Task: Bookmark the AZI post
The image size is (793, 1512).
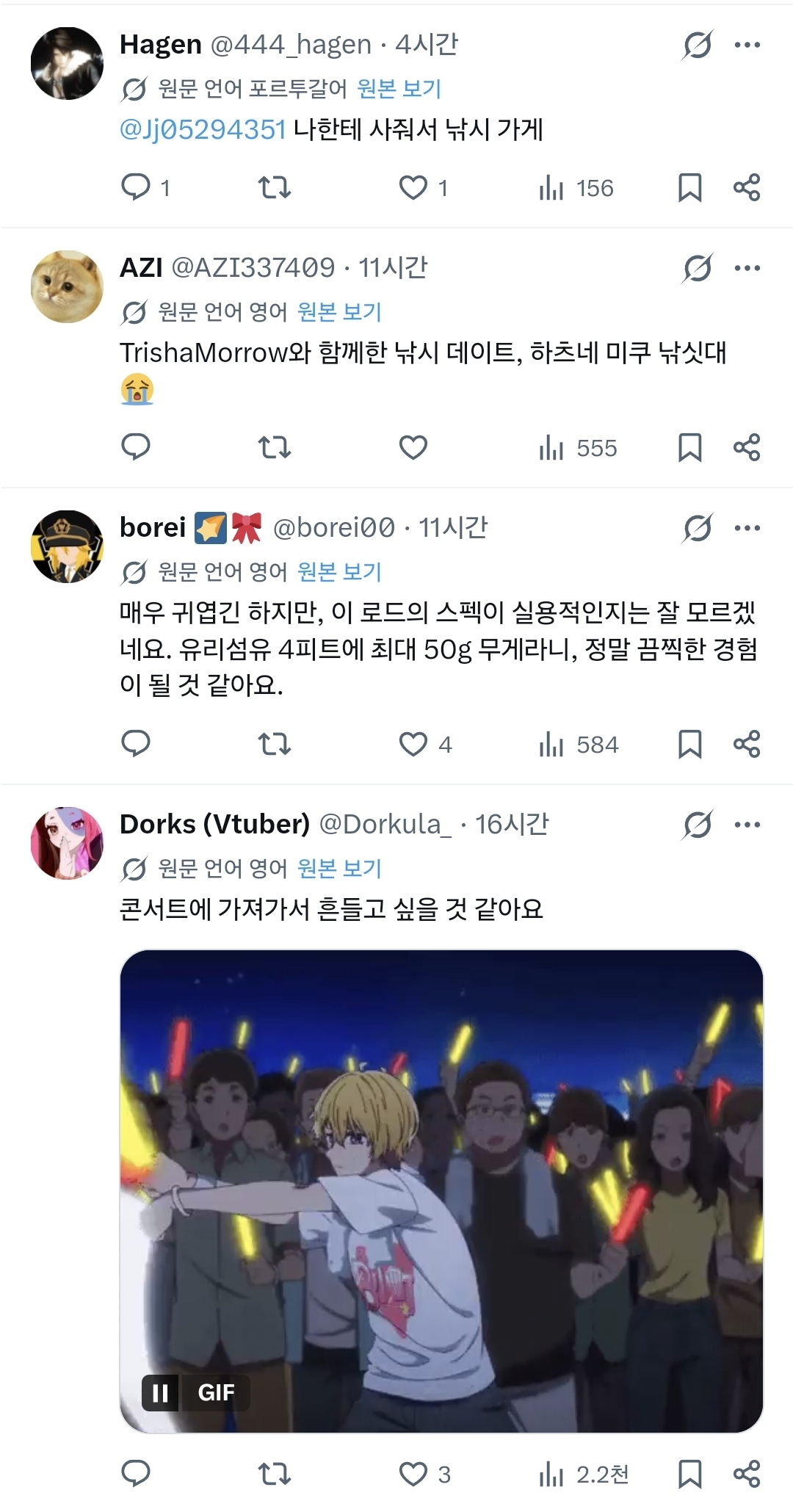Action: (689, 447)
